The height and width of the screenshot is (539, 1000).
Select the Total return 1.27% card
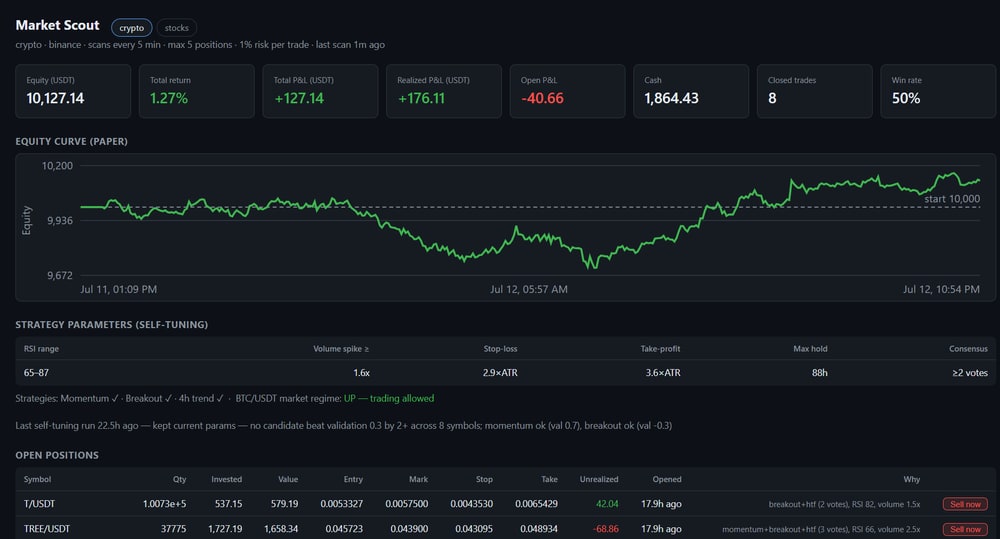click(197, 91)
